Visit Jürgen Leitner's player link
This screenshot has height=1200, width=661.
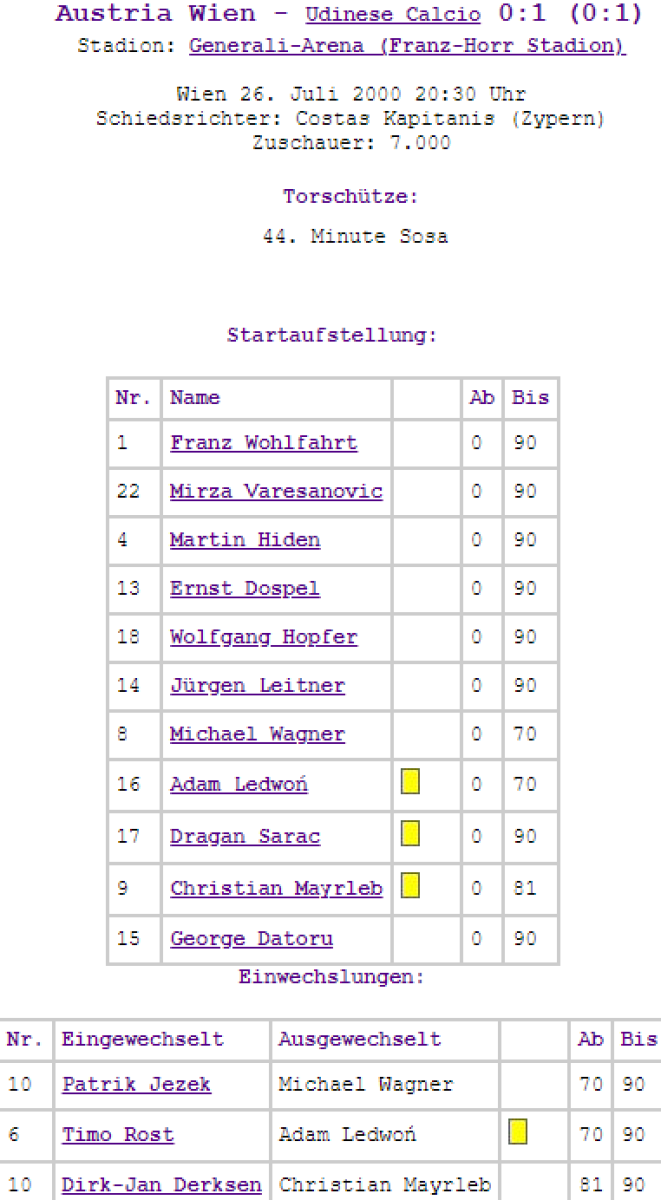pyautogui.click(x=257, y=686)
